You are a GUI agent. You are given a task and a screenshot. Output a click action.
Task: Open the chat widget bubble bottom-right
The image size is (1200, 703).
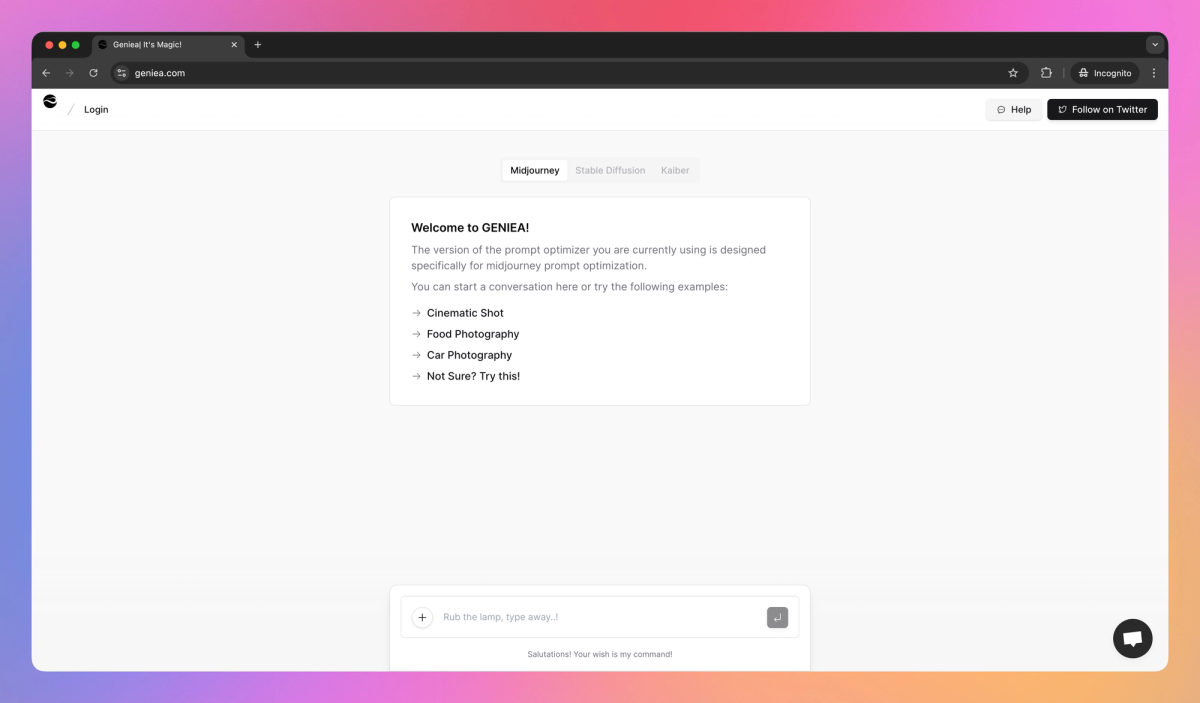[1132, 638]
